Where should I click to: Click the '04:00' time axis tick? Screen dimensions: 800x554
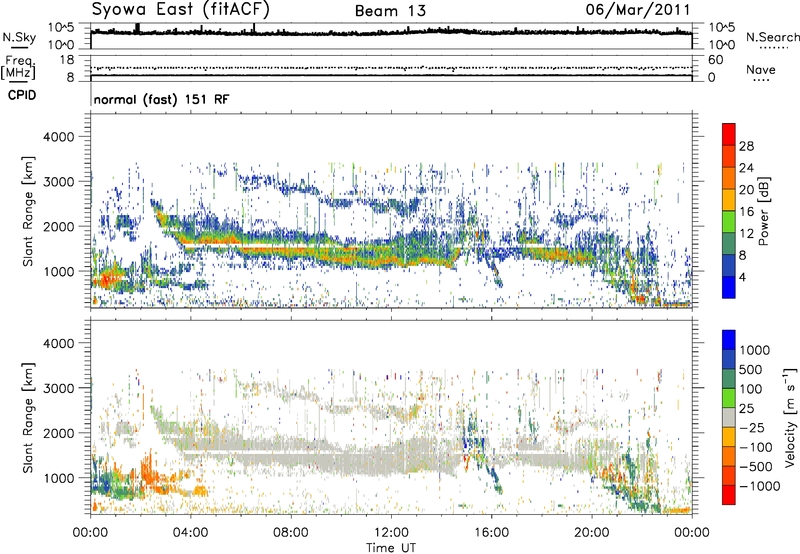[x=190, y=533]
